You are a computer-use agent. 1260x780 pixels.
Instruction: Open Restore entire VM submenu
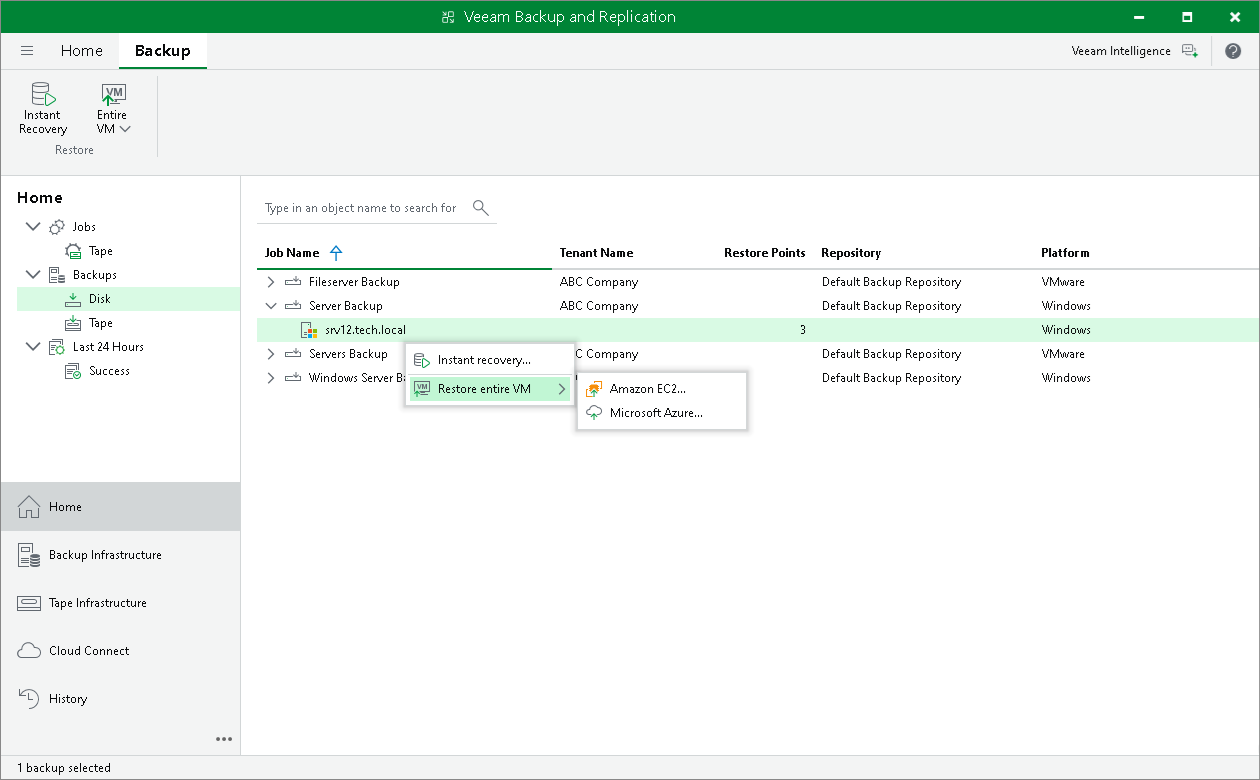(490, 389)
